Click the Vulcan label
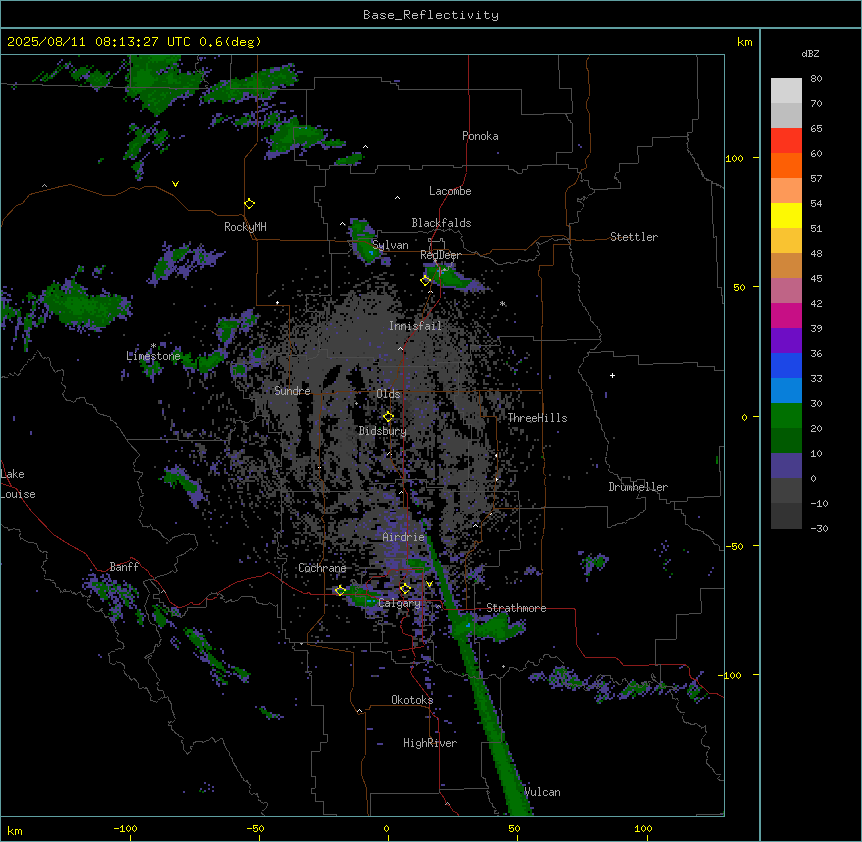This screenshot has width=862, height=842. (x=543, y=792)
